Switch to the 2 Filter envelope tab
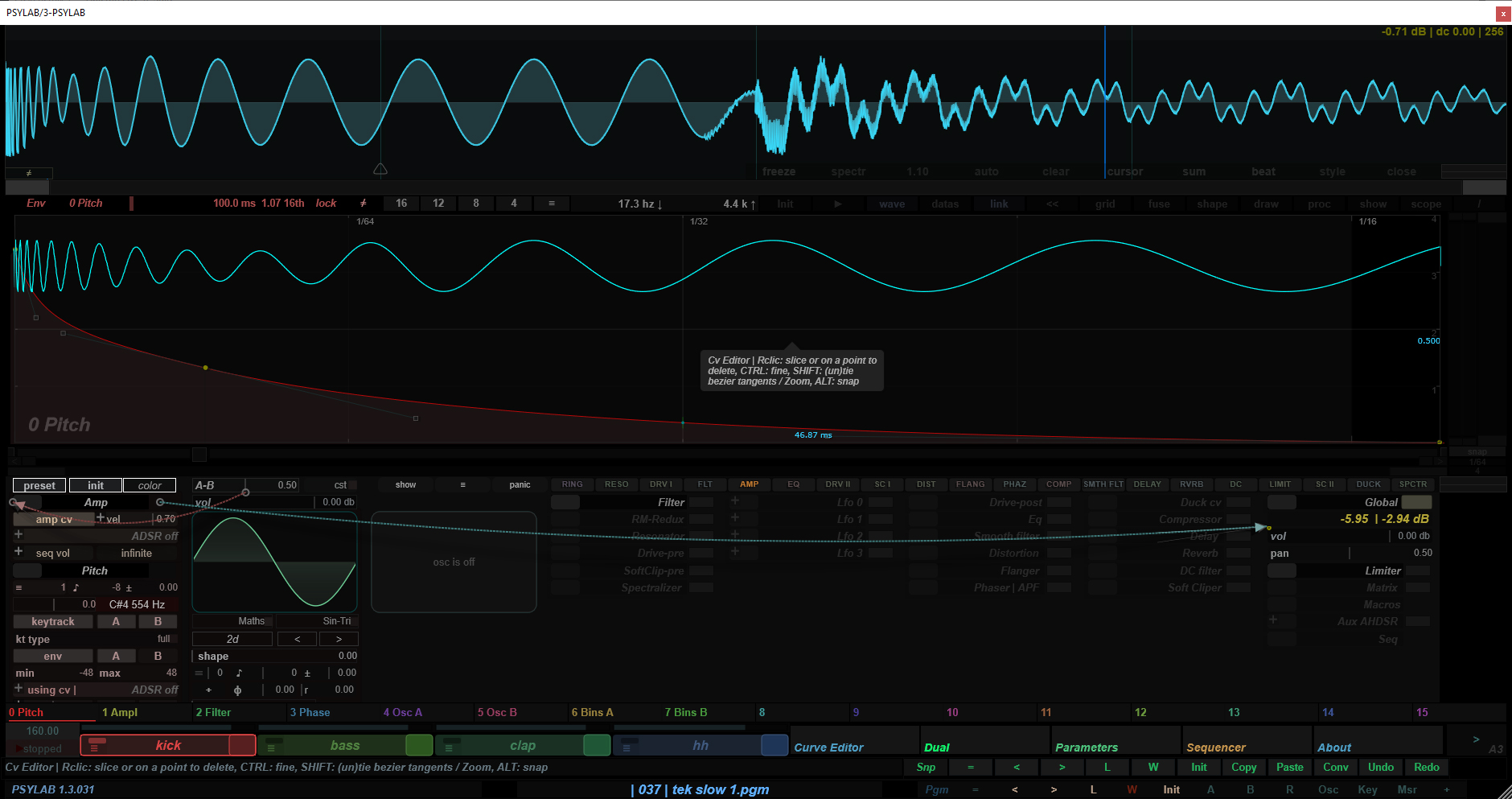 point(213,712)
